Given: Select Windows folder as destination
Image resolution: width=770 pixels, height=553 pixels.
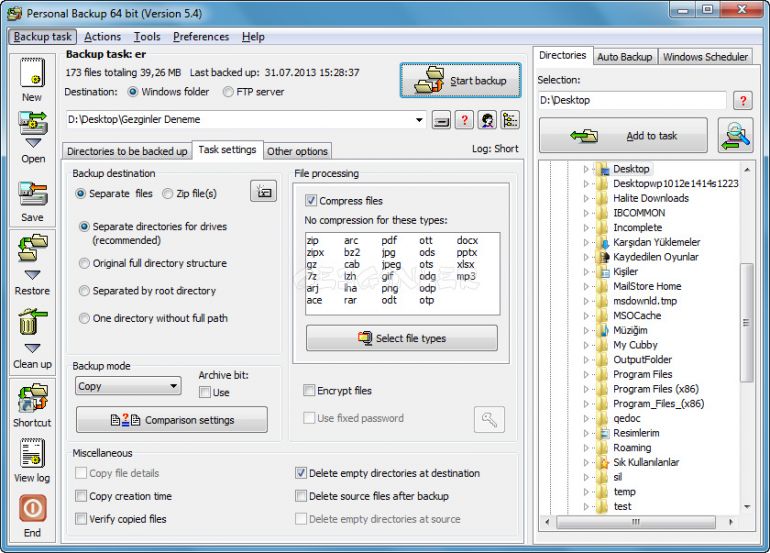Looking at the screenshot, I should pyautogui.click(x=133, y=92).
